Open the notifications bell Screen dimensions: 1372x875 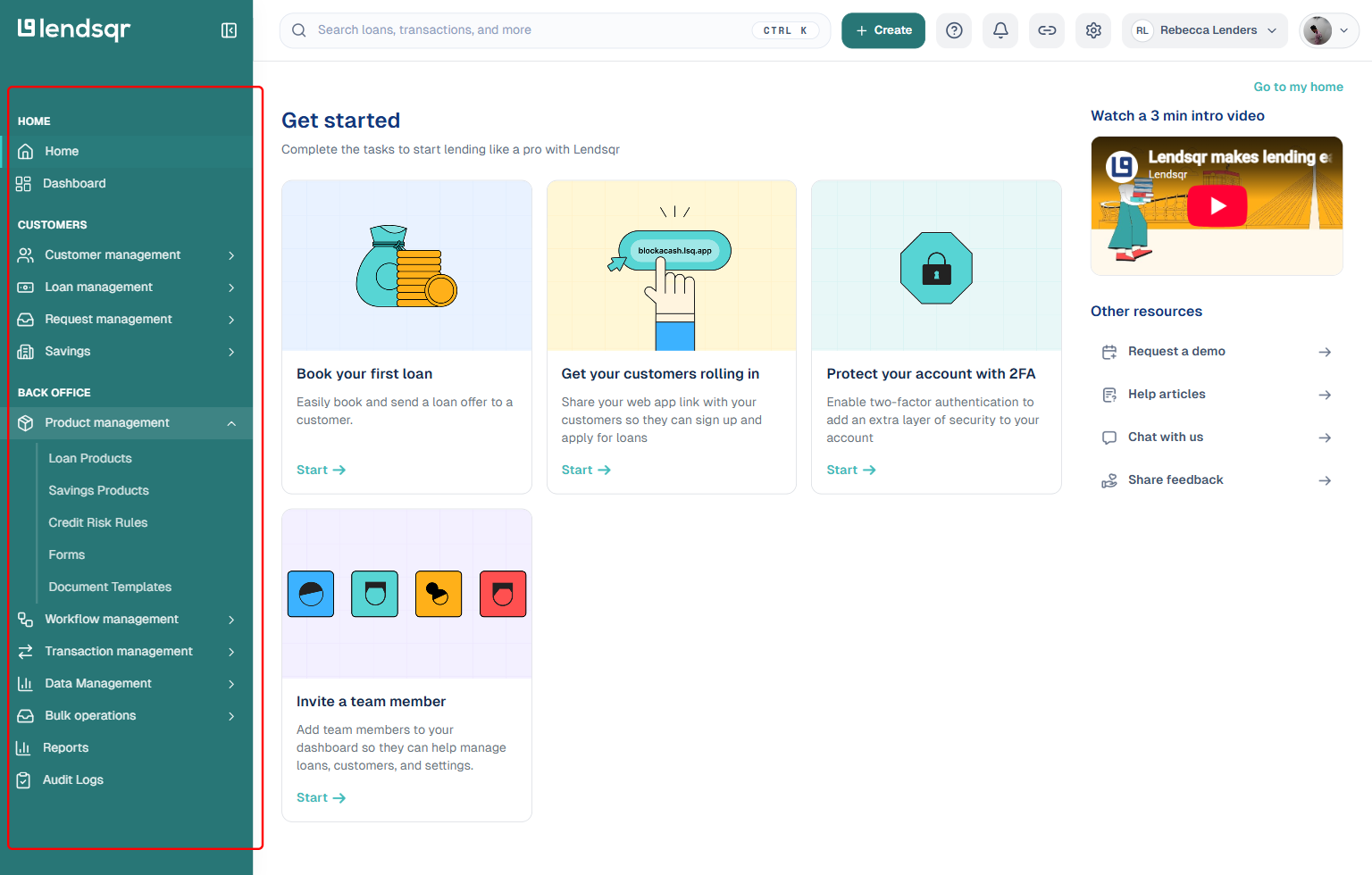(1000, 30)
